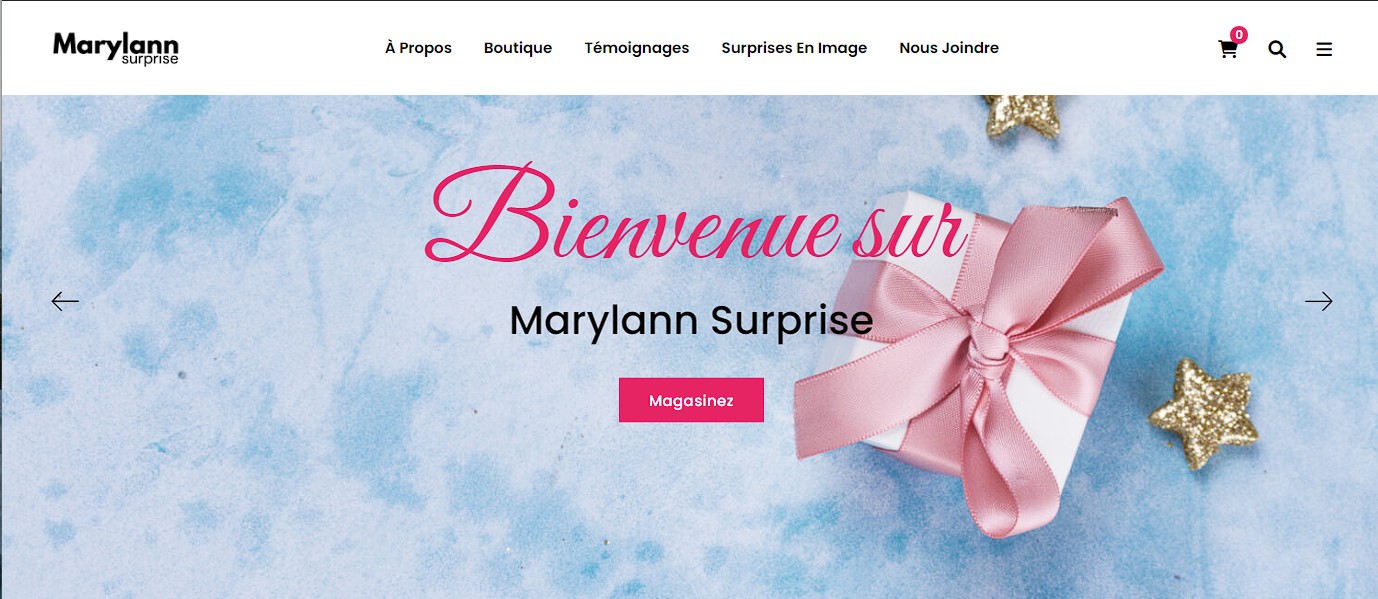Open the hamburger menu icon
The image size is (1378, 599).
(1324, 49)
